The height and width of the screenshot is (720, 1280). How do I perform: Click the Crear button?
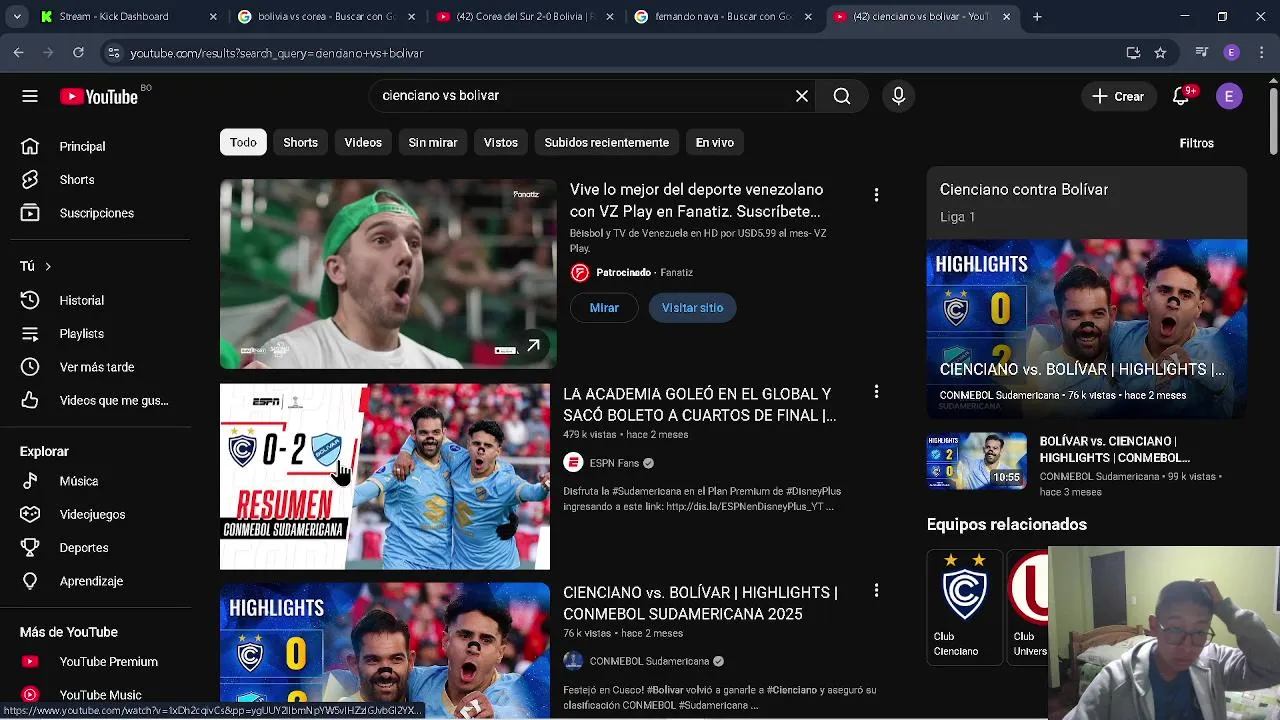click(x=1118, y=96)
